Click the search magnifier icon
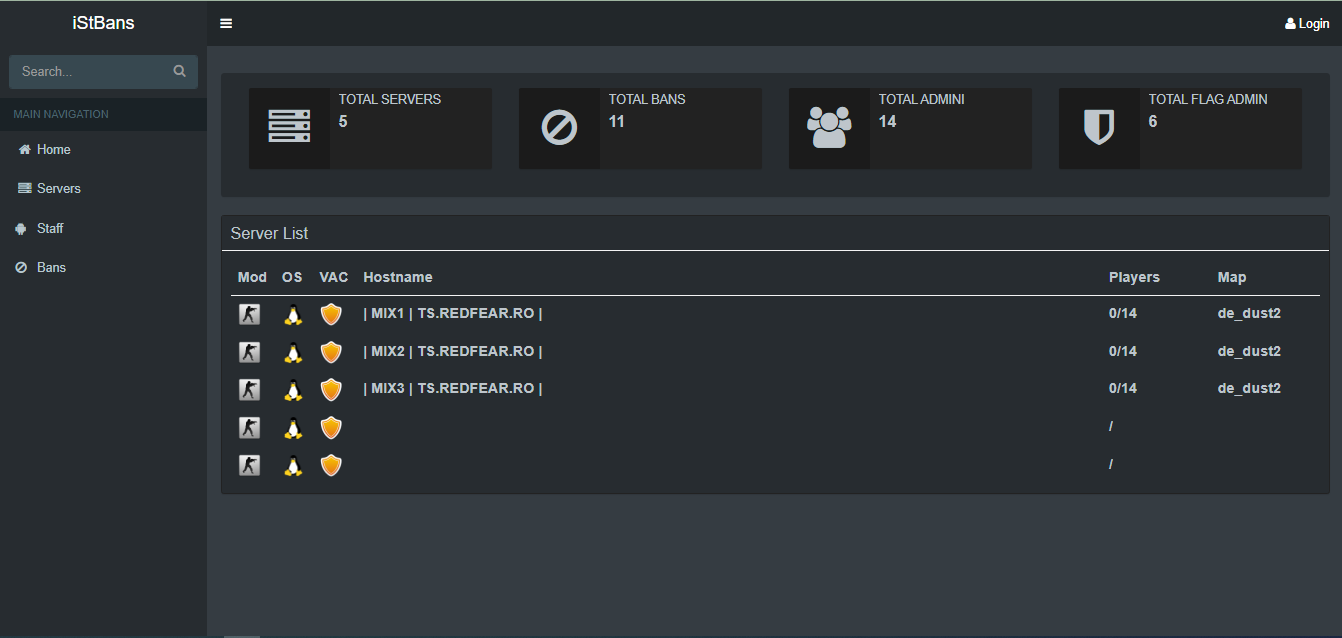The image size is (1342, 638). (x=180, y=71)
